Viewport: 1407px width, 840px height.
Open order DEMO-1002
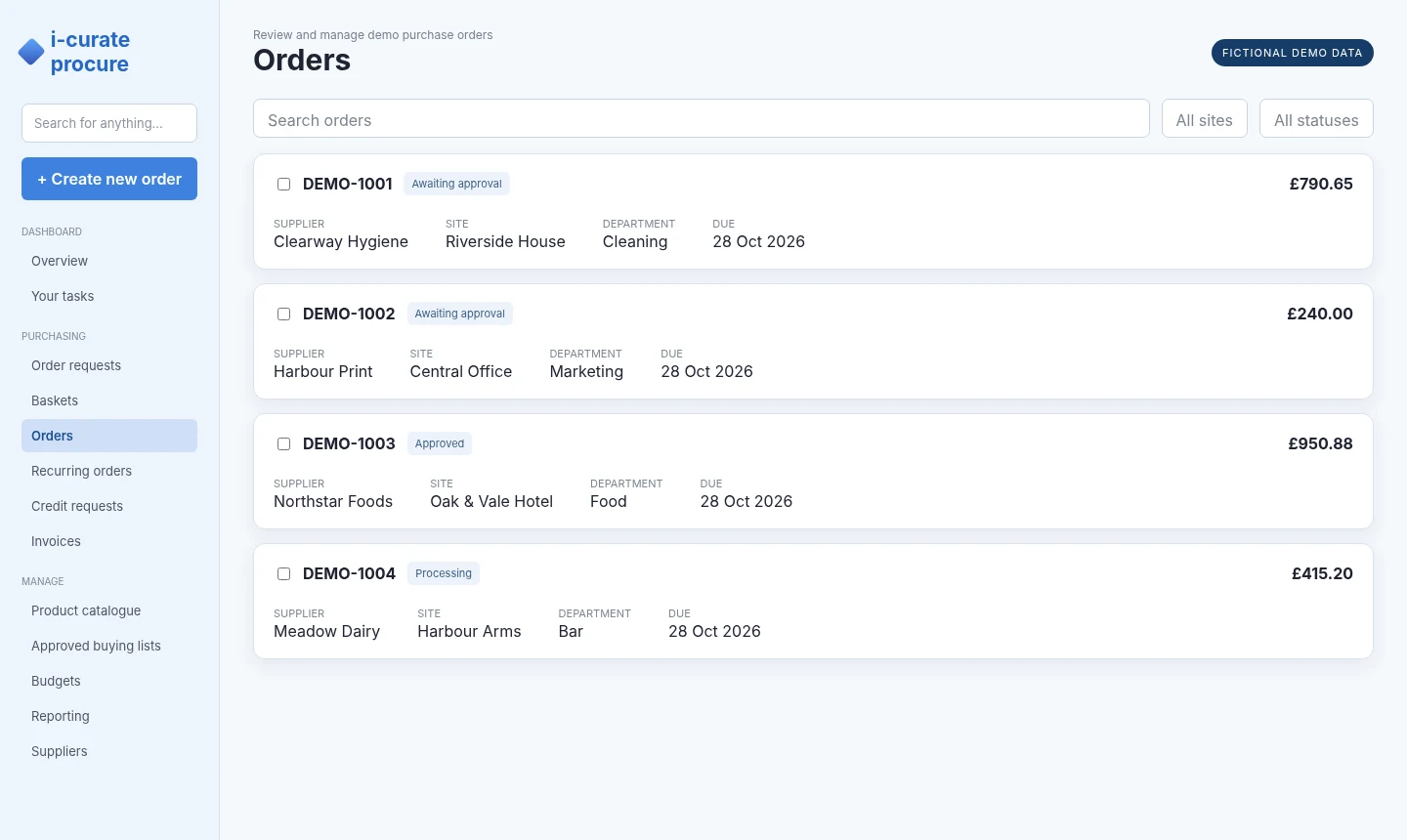[x=349, y=314]
